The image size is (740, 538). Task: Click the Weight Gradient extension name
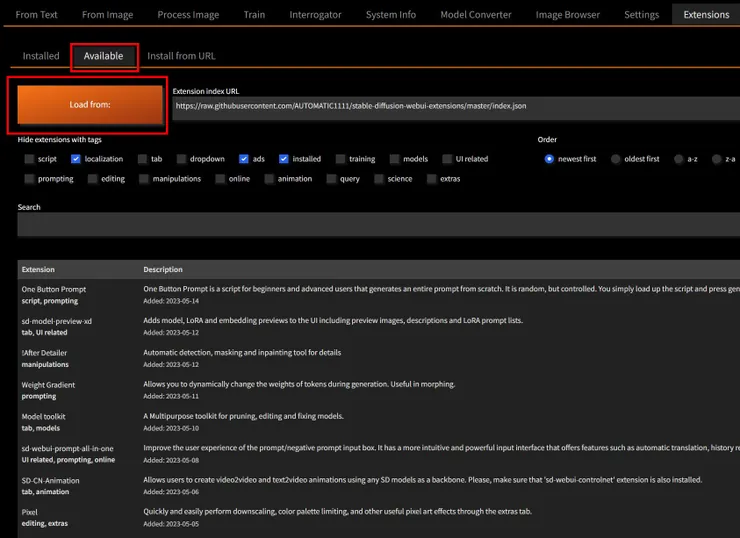click(48, 385)
